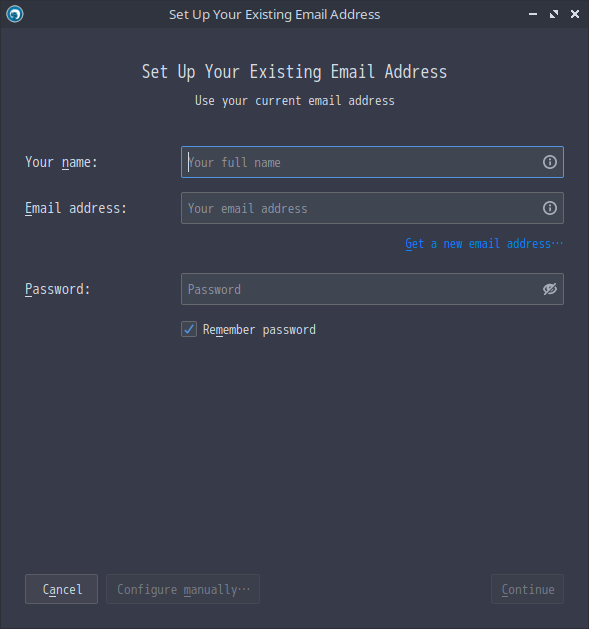Click the "Your name:" label

click(x=61, y=162)
